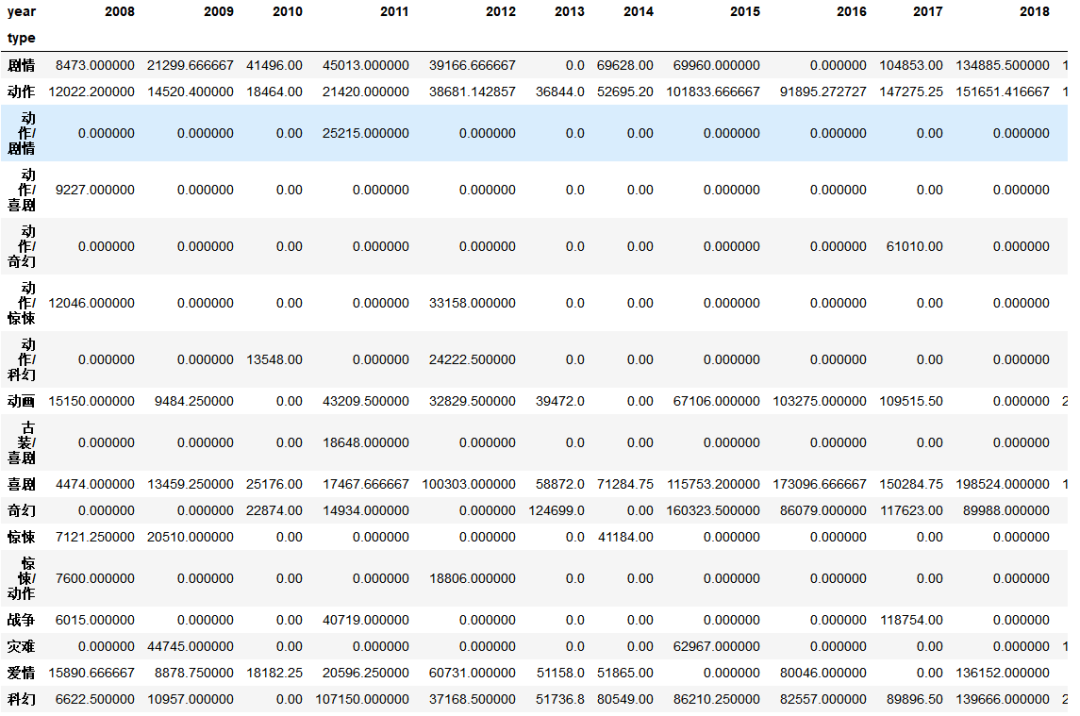Click the 2011 column header
This screenshot has width=1080, height=716.
tap(394, 12)
